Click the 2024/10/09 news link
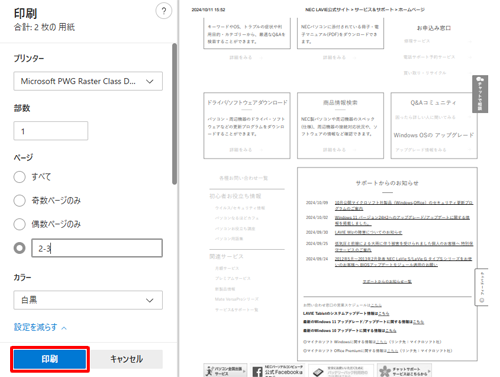This screenshot has height=377, width=500. [404, 205]
